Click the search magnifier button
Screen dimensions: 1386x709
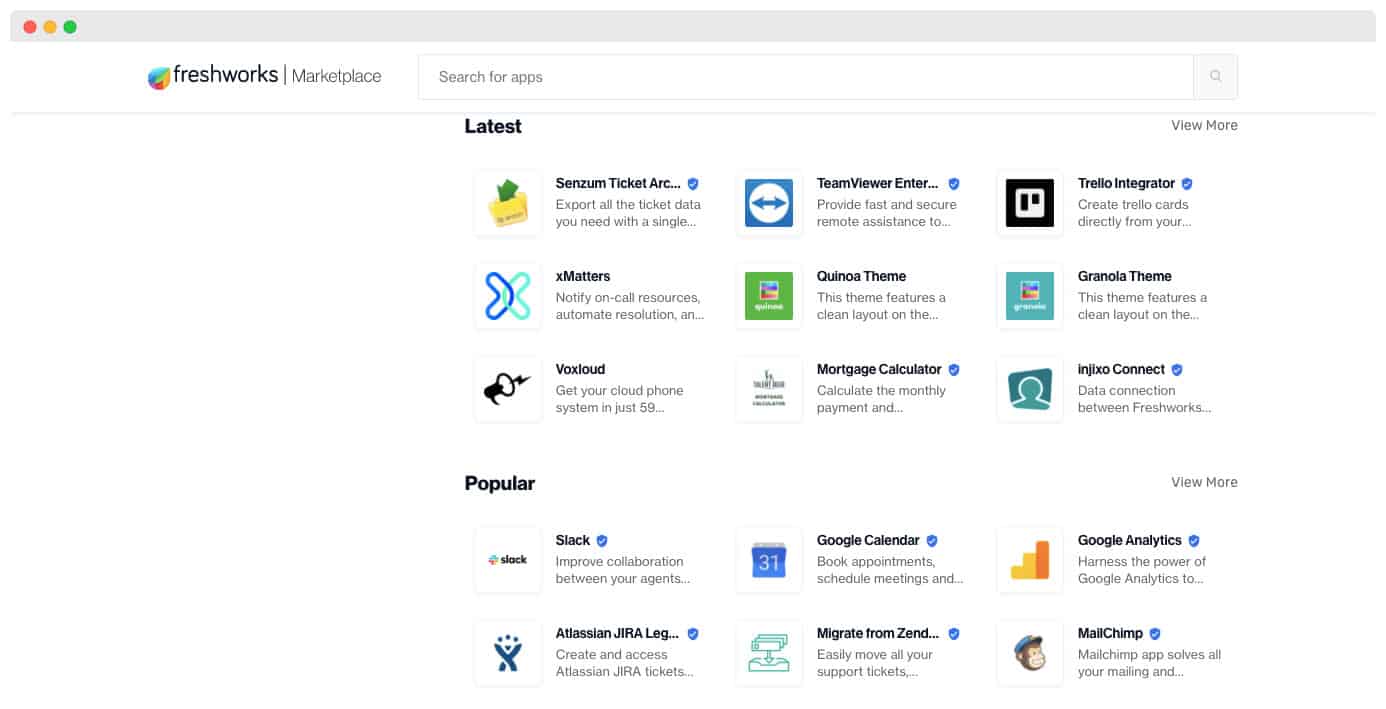1215,77
